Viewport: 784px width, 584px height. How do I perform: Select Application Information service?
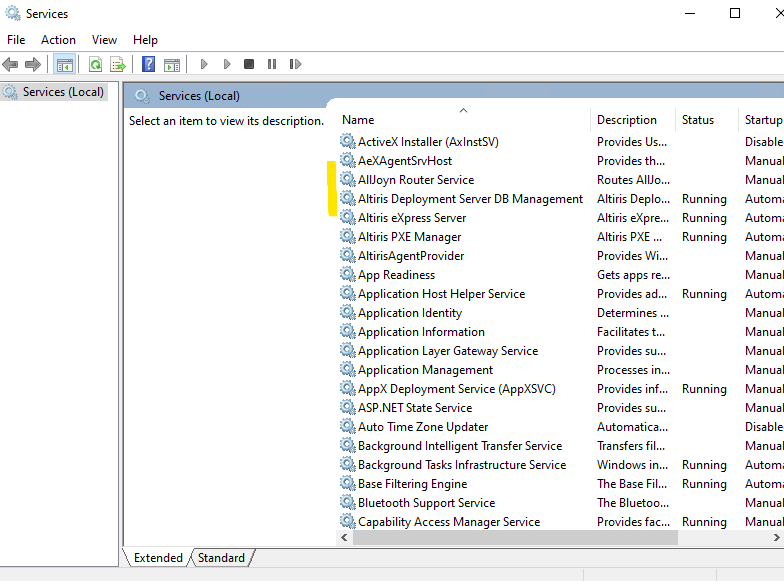click(421, 332)
